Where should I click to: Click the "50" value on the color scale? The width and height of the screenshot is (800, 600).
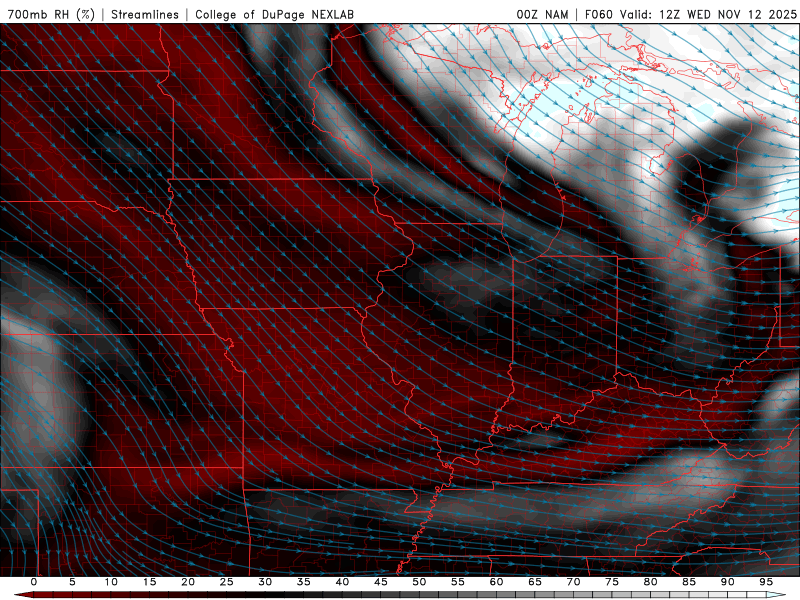[419, 582]
